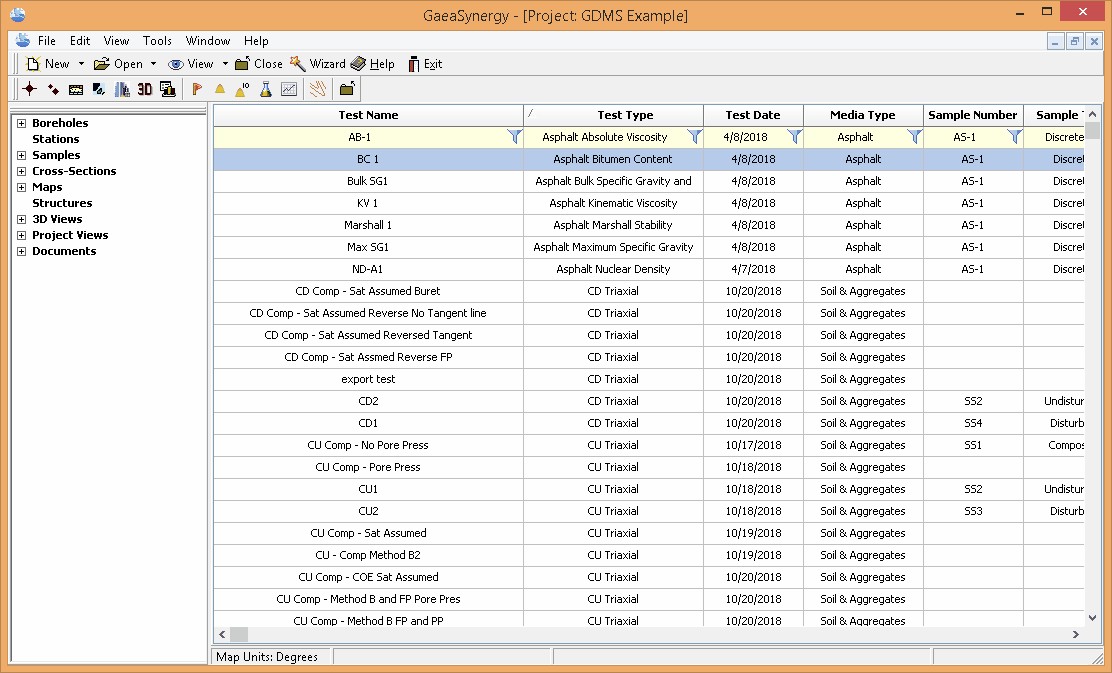Open the Tools menu
This screenshot has height=673, width=1112.
tap(157, 41)
